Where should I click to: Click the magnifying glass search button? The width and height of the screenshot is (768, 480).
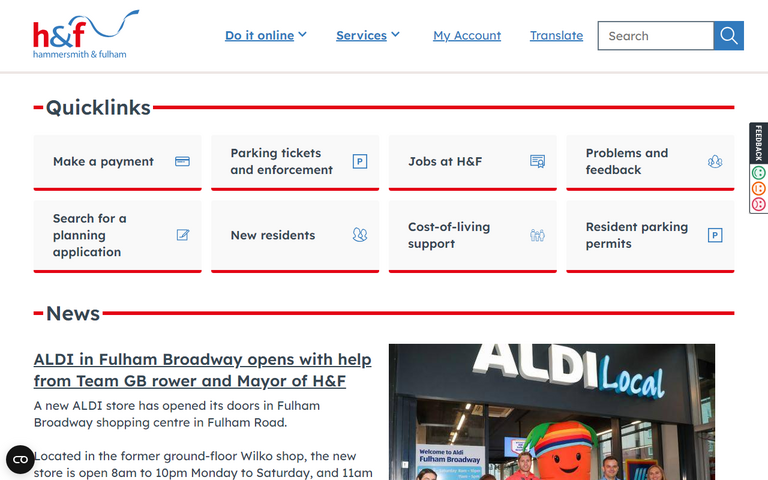tap(728, 36)
